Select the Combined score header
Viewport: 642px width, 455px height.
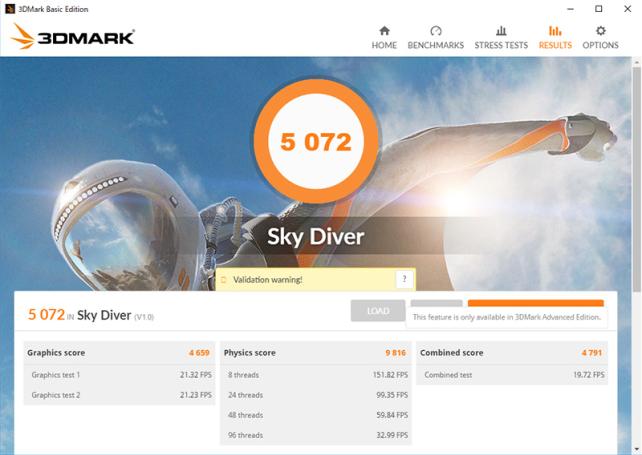[x=512, y=353]
